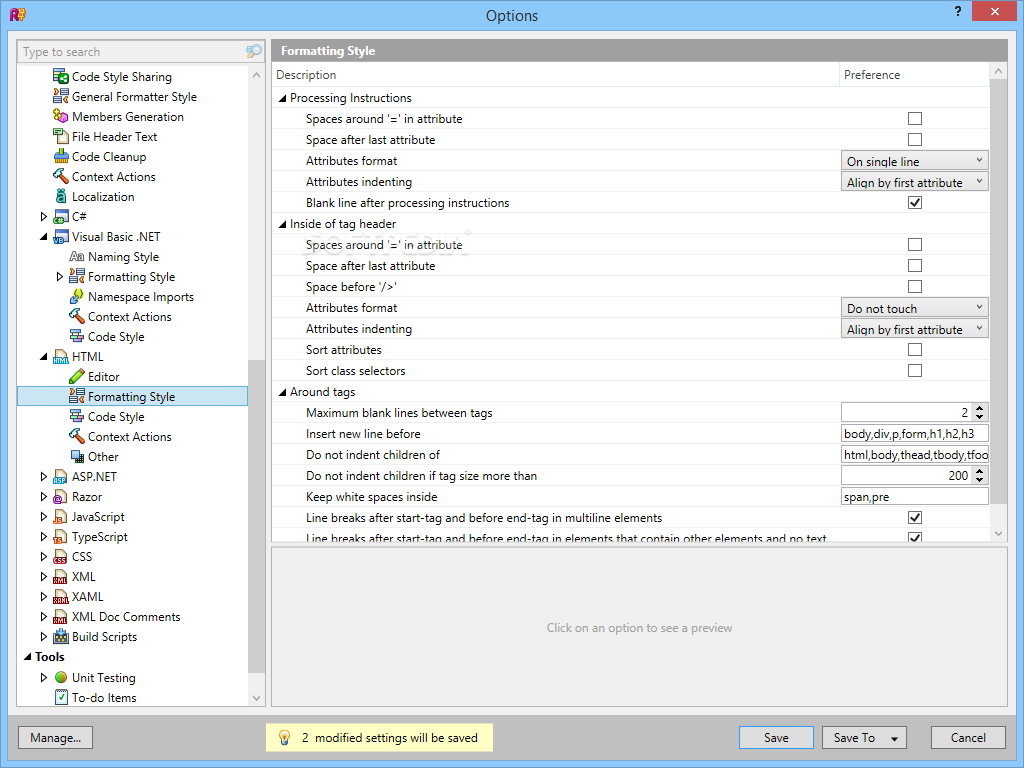Click the Manage... button

click(56, 737)
